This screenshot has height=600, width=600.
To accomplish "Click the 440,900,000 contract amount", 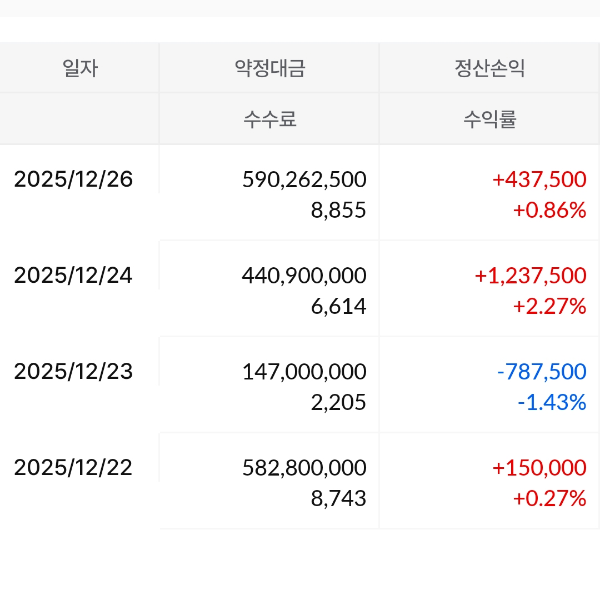I will point(304,275).
